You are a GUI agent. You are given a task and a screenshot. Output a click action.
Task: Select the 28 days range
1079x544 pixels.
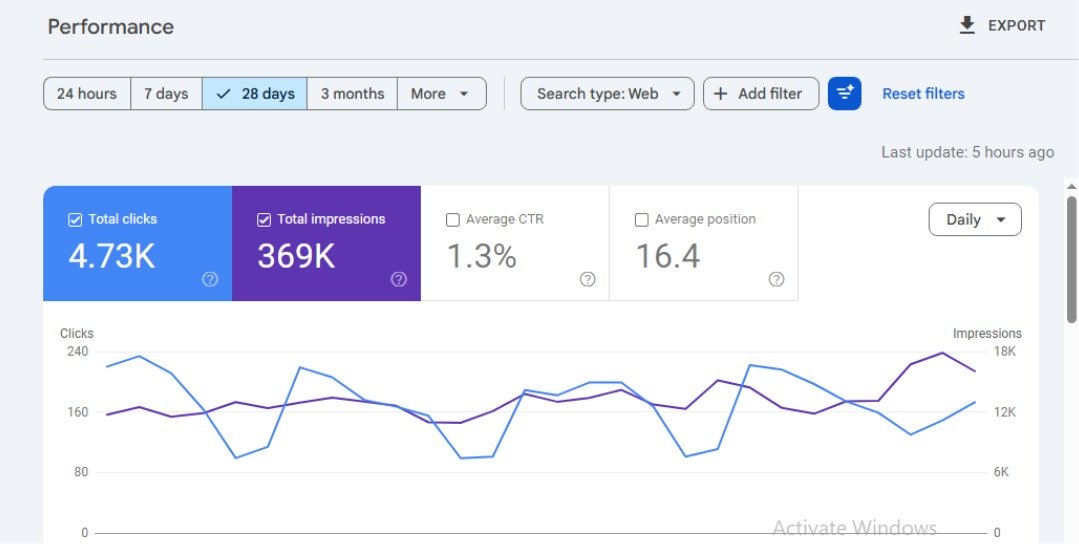[255, 94]
